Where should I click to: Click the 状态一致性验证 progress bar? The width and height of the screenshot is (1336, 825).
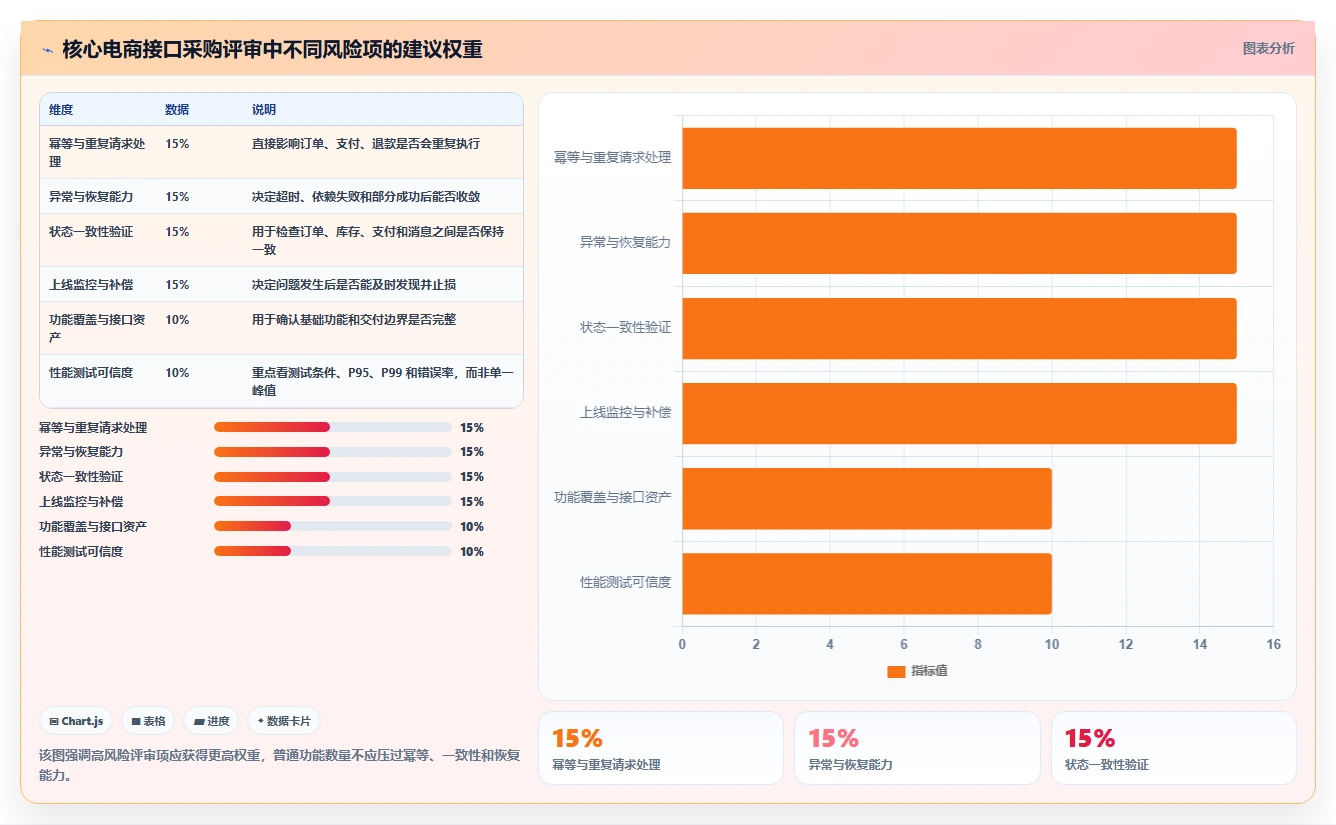[333, 477]
